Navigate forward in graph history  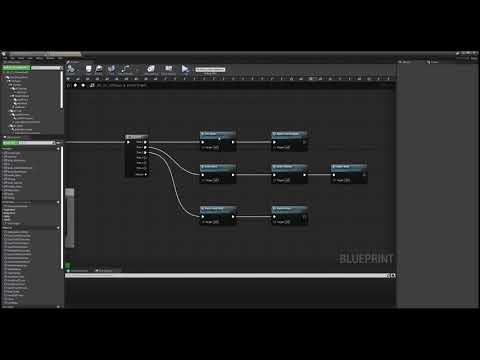click(x=83, y=85)
